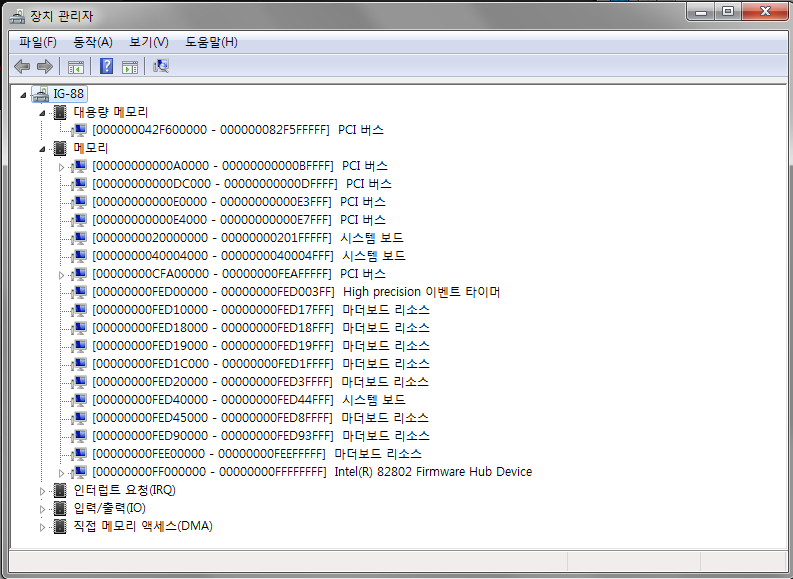Click icon of 00000000FED40000 시스템 보드 row
Image resolution: width=793 pixels, height=579 pixels.
tap(79, 400)
